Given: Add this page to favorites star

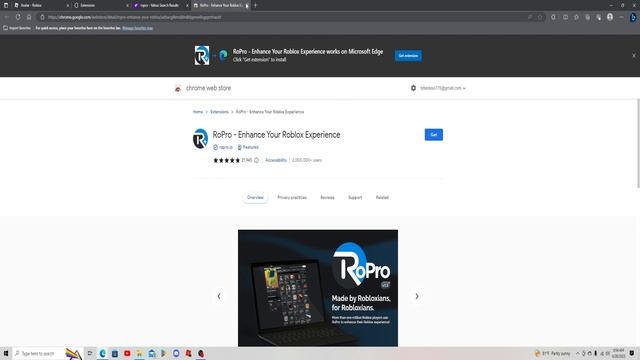Looking at the screenshot, I should [540, 17].
